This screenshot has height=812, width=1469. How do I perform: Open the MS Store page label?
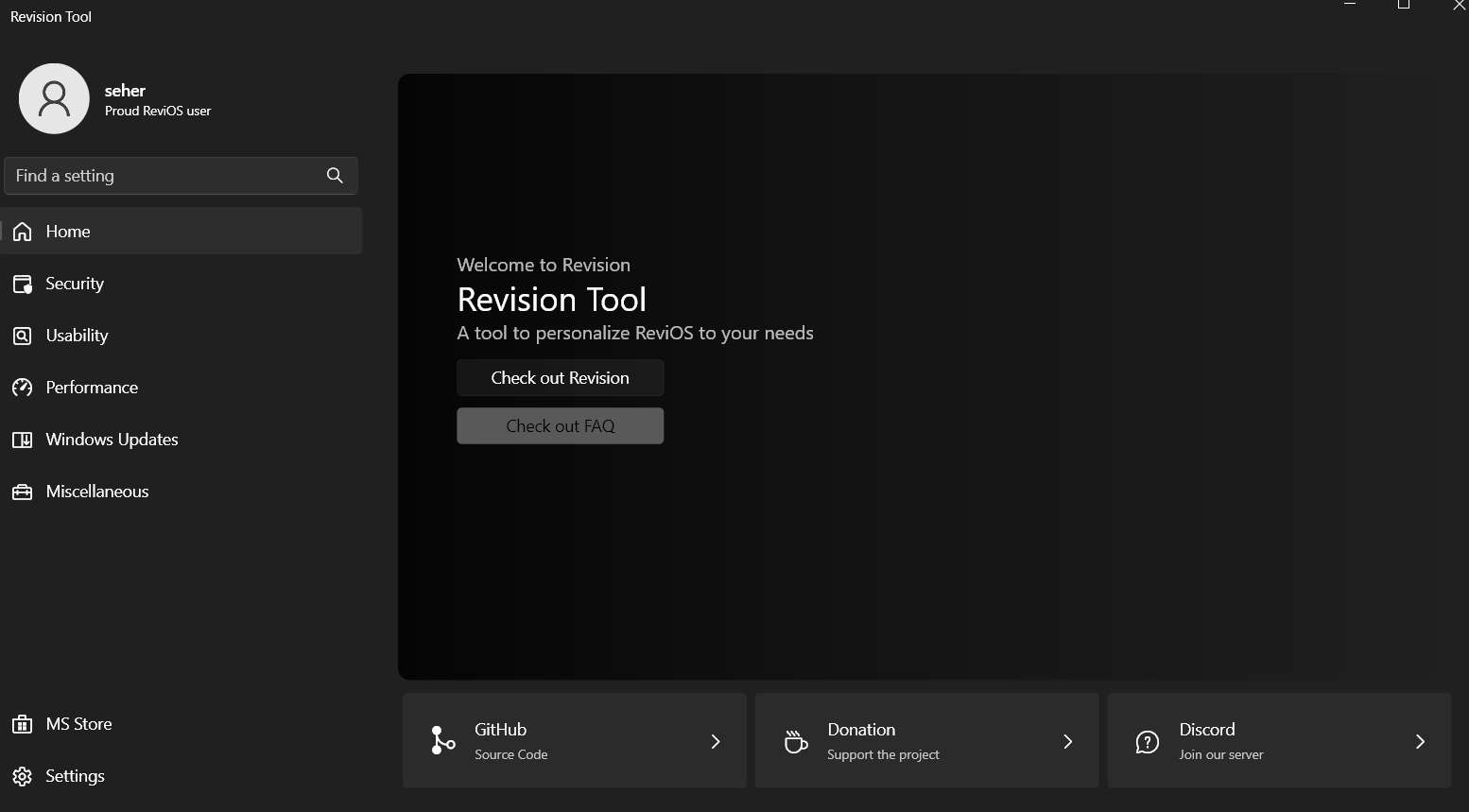click(x=78, y=724)
